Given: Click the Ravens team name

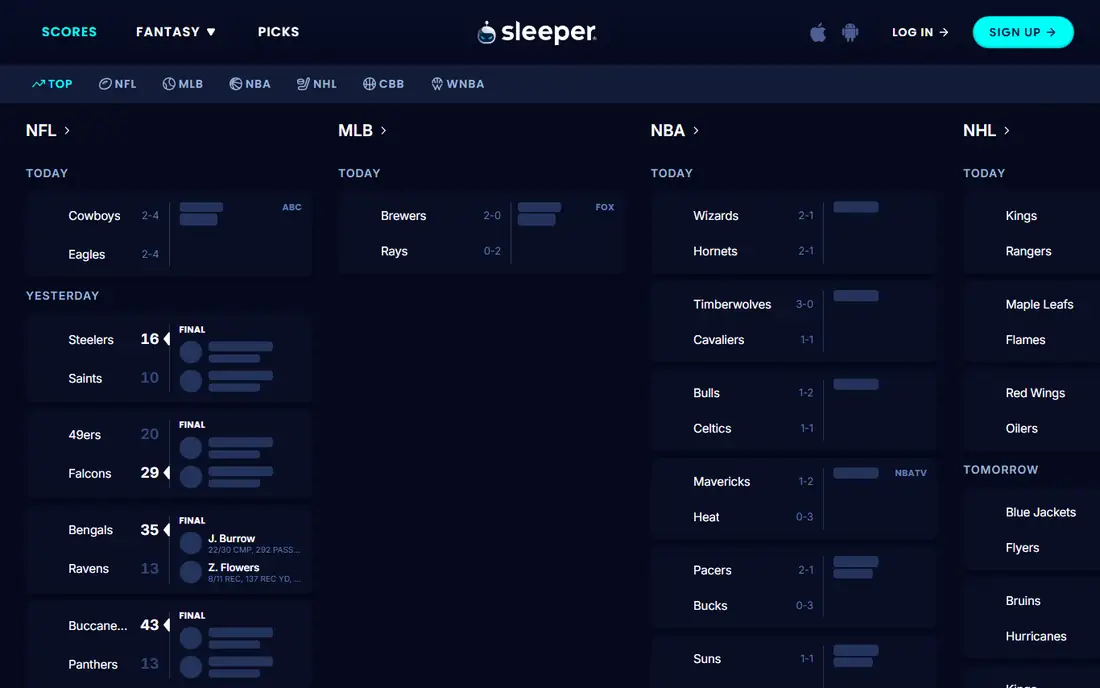Looking at the screenshot, I should [88, 569].
